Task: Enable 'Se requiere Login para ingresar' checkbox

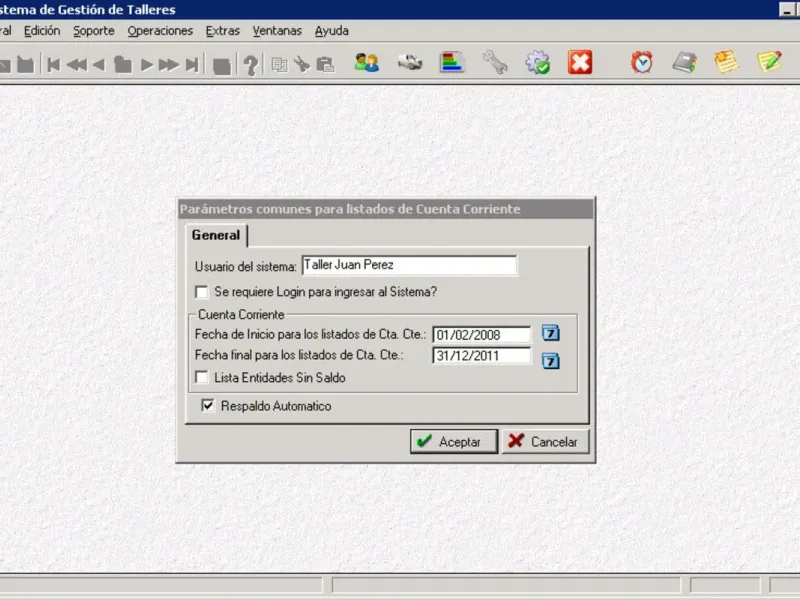Action: [202, 292]
